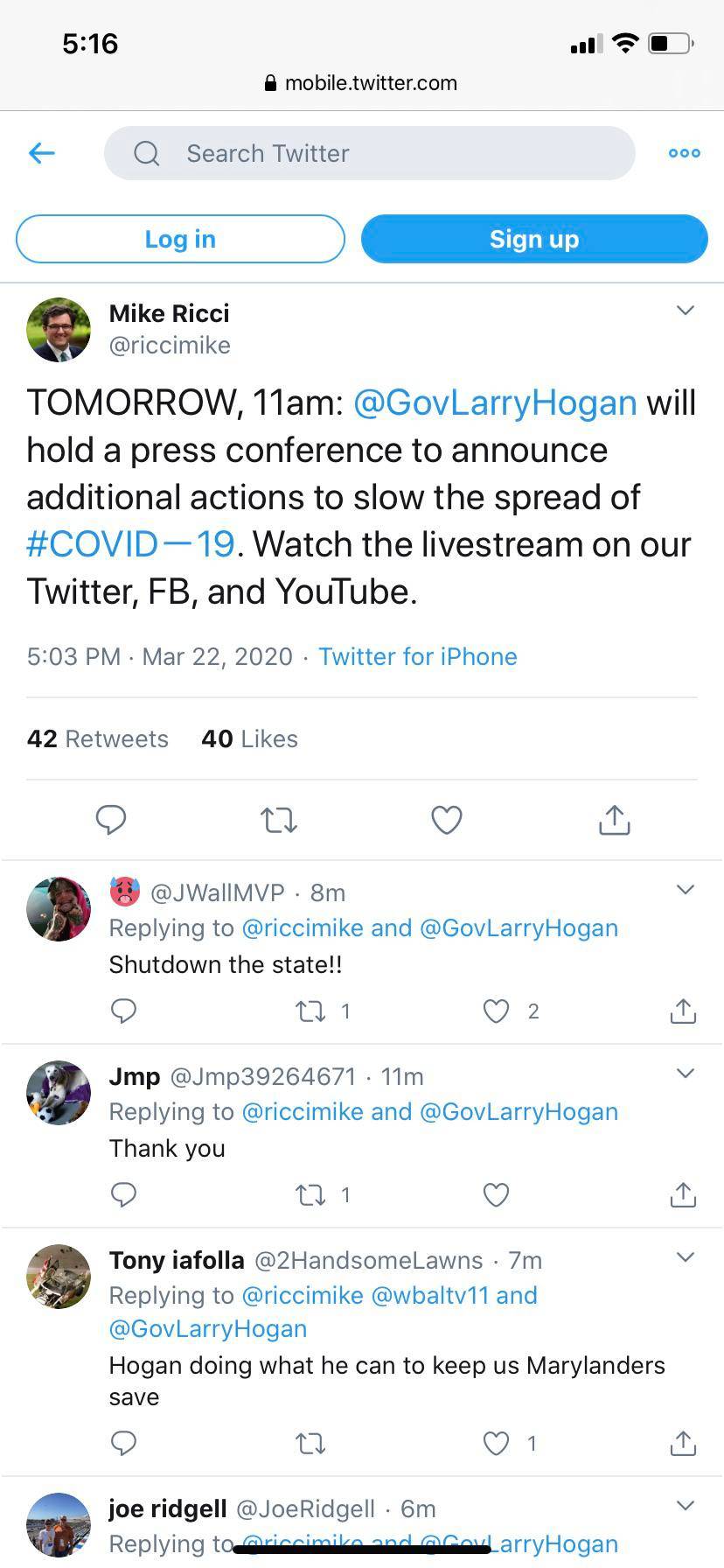Viewport: 724px width, 1568px height.
Task: Open the chevron menu on Tony iafolla's reply
Action: 686,1257
